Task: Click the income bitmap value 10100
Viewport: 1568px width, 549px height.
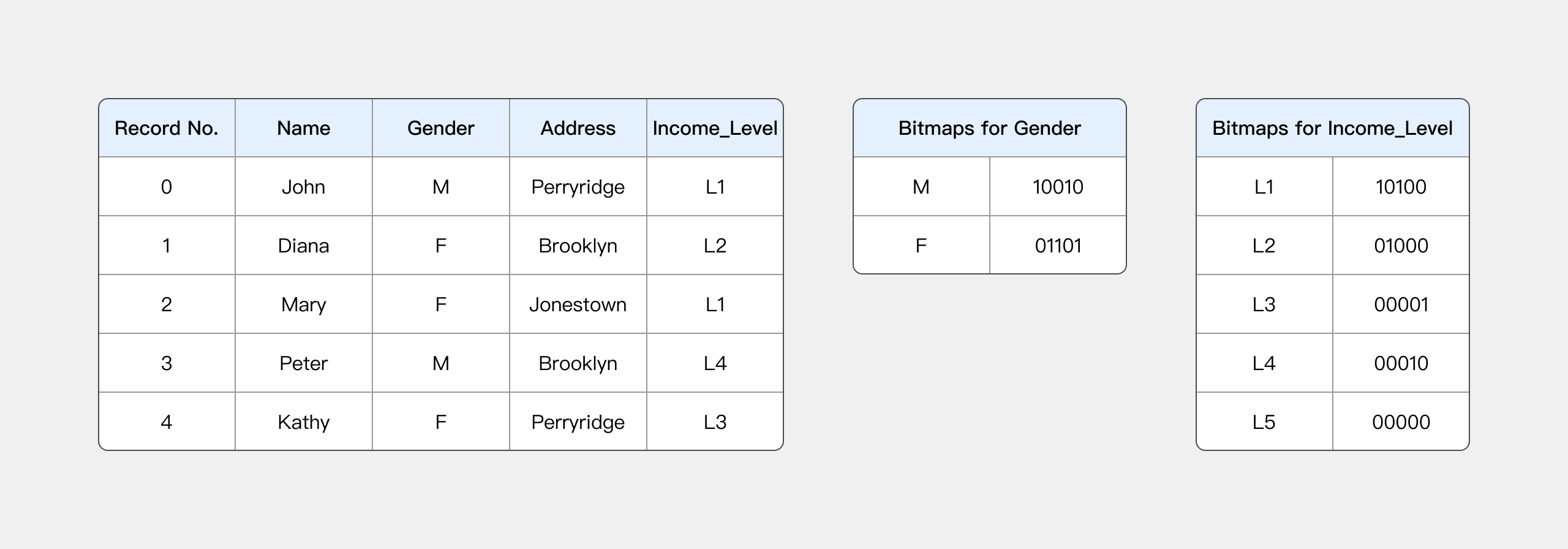Action: tap(1401, 187)
